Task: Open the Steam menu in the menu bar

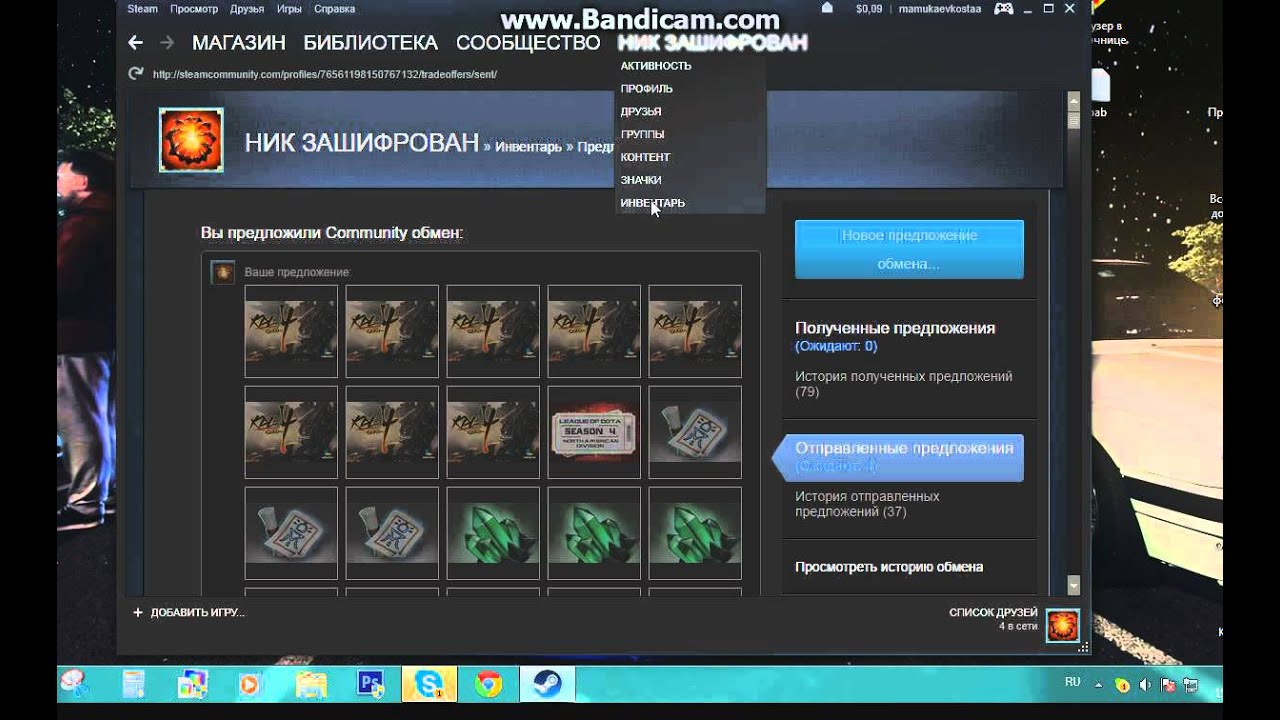Action: (x=142, y=9)
